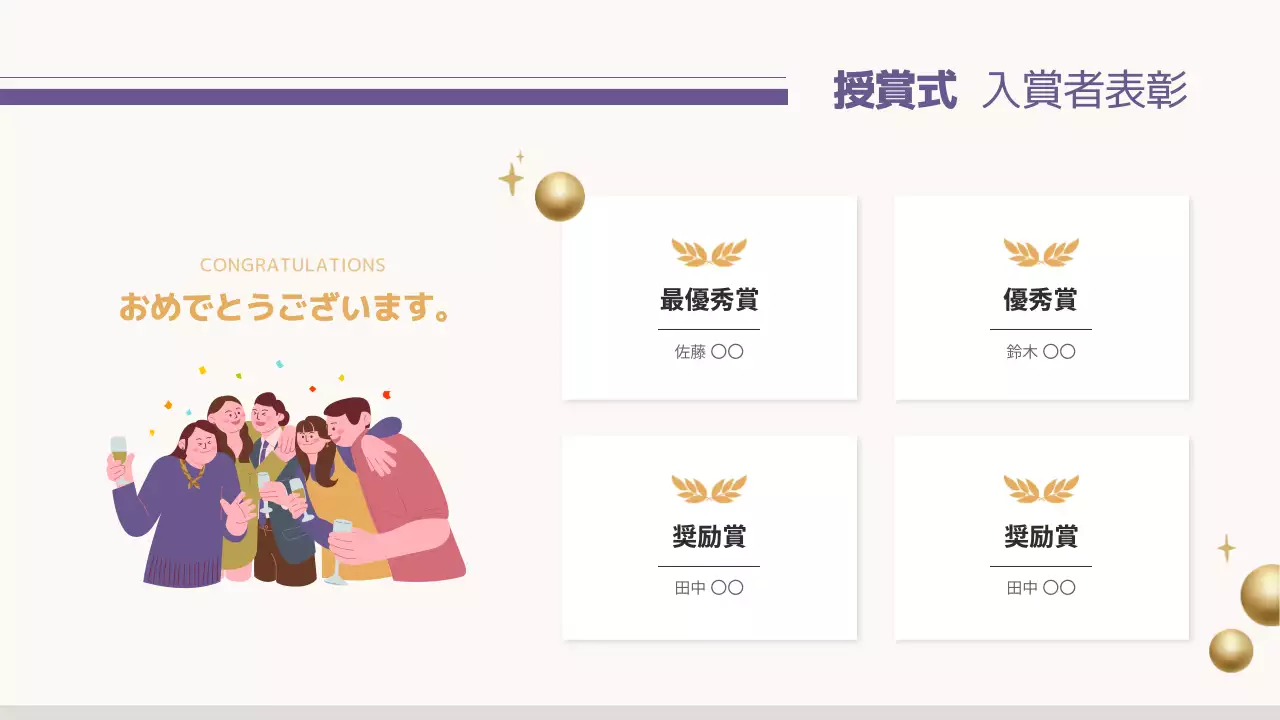Click the small gold ball at bottom right

click(1231, 650)
